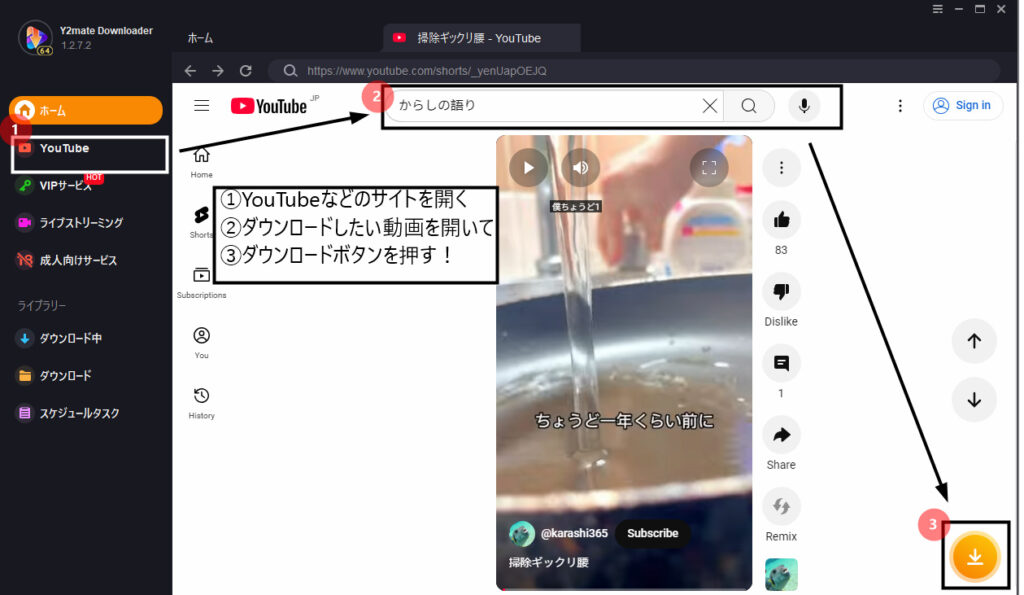Select ホーム in the sidebar
This screenshot has height=595, width=1024.
86,110
